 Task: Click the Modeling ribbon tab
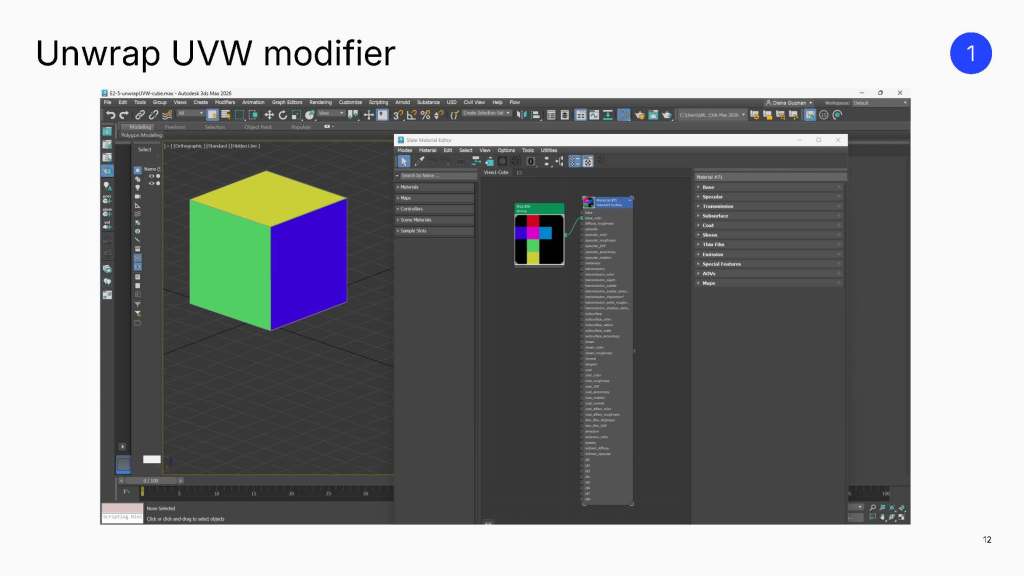pyautogui.click(x=140, y=127)
